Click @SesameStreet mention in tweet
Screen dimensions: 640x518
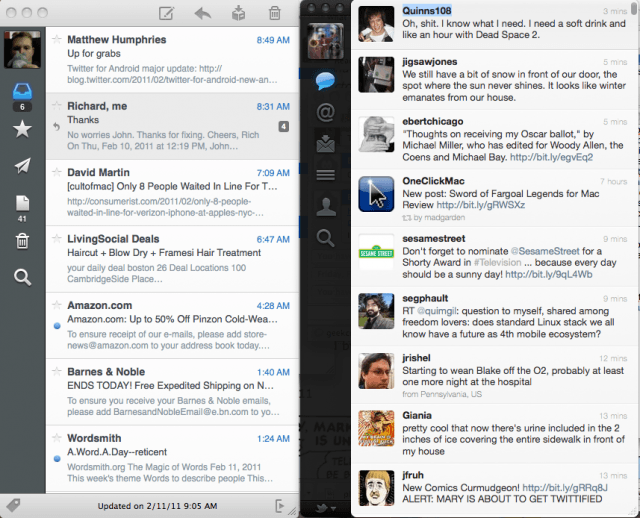(x=545, y=251)
